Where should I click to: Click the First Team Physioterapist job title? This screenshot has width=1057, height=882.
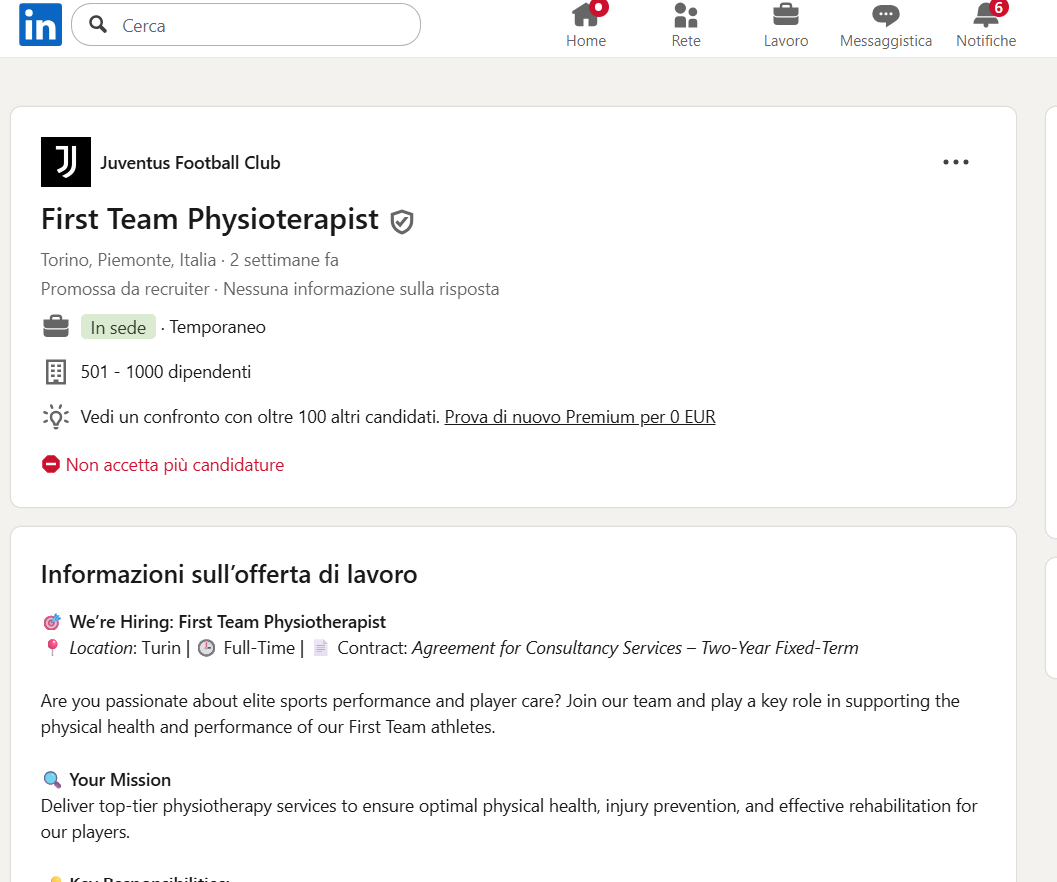[x=210, y=219]
